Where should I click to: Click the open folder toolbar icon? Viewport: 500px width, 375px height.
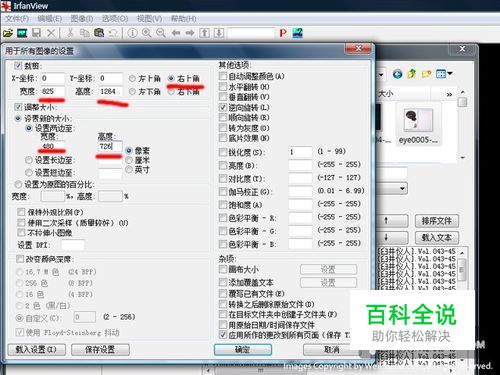pyautogui.click(x=8, y=33)
